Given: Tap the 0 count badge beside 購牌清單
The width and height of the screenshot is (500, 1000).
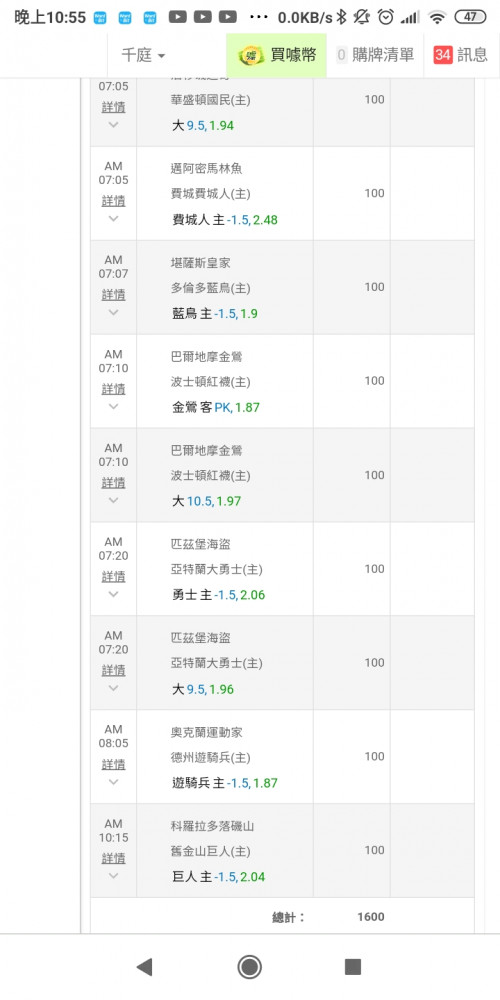Looking at the screenshot, I should pos(341,55).
